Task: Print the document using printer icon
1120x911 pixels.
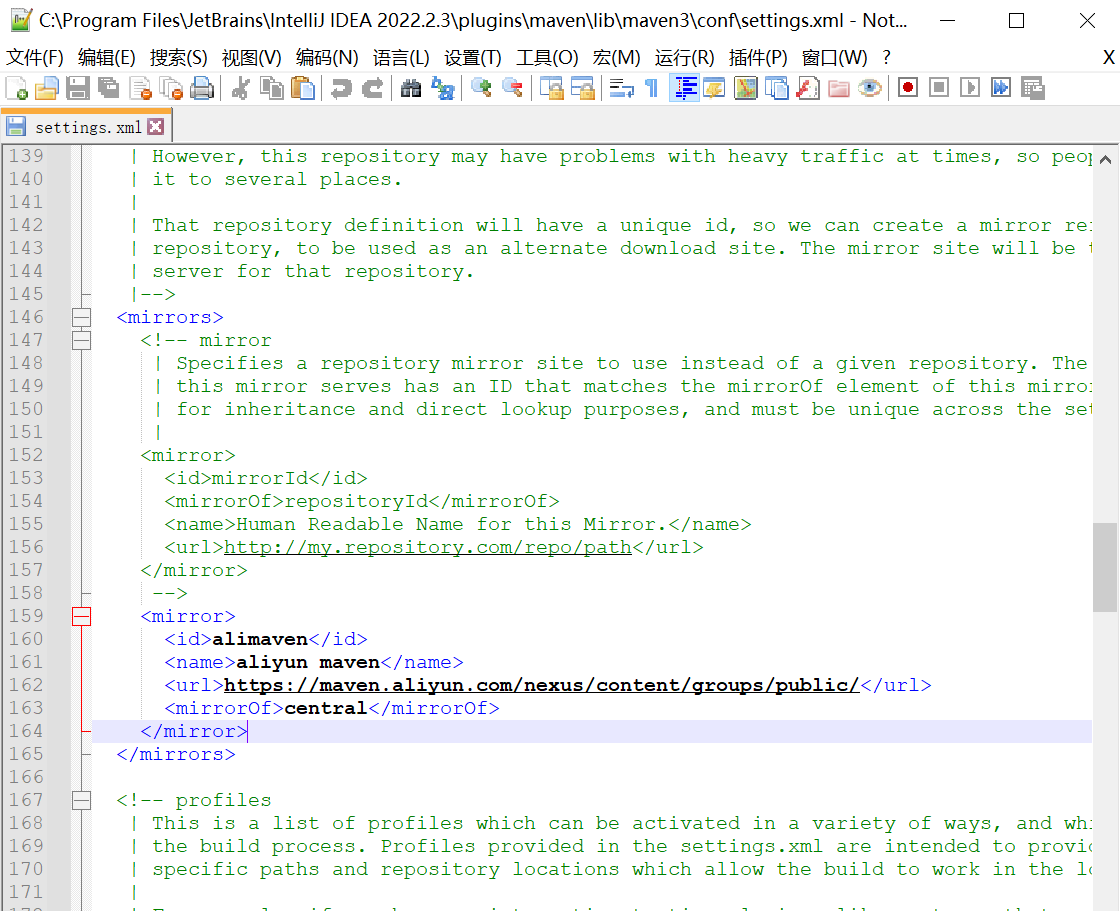Action: 202,88
